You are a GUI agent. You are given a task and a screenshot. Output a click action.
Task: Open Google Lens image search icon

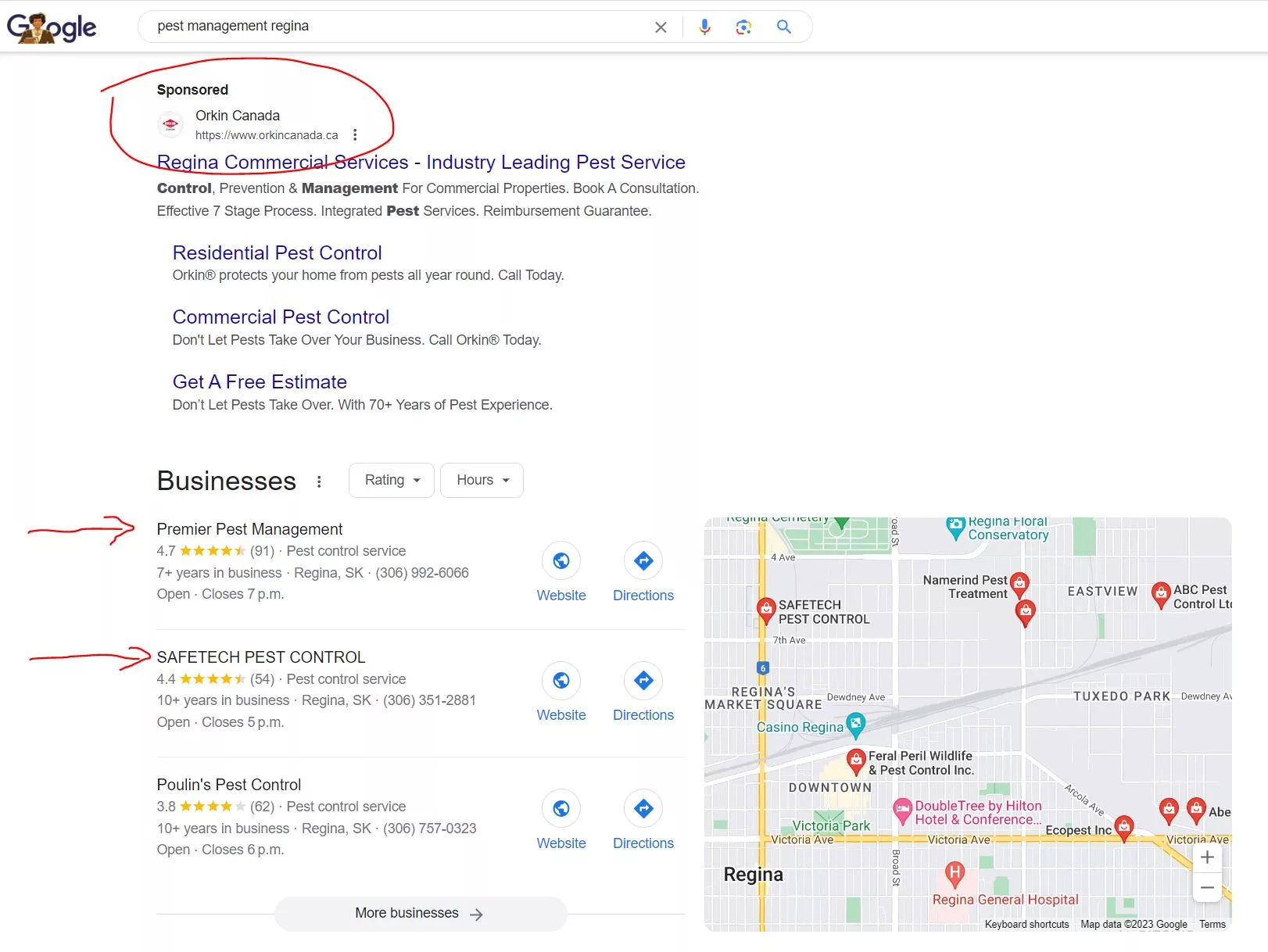pos(743,27)
